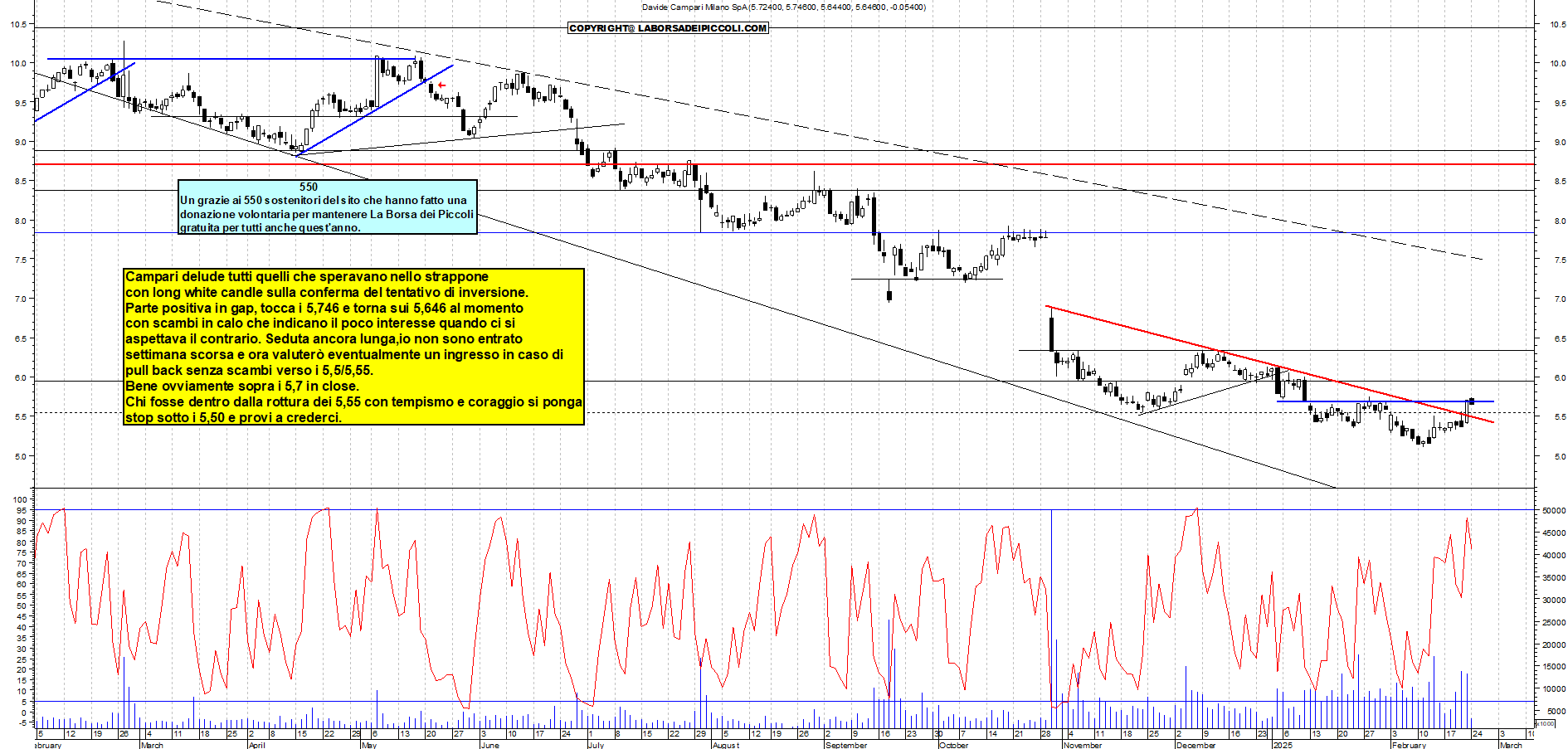
Task: Select the cyan donation thank-you text box
Action: [328, 207]
